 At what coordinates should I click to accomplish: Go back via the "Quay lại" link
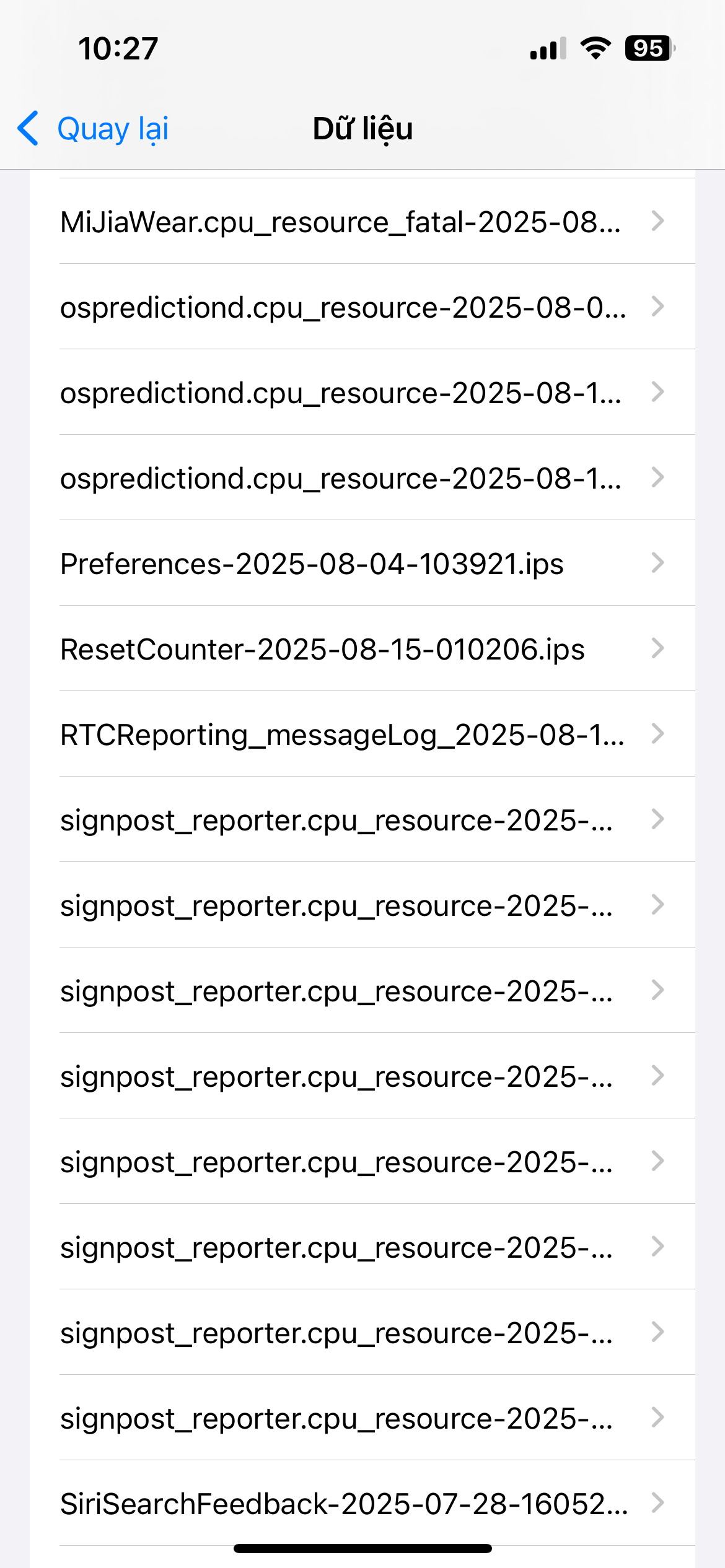point(112,129)
